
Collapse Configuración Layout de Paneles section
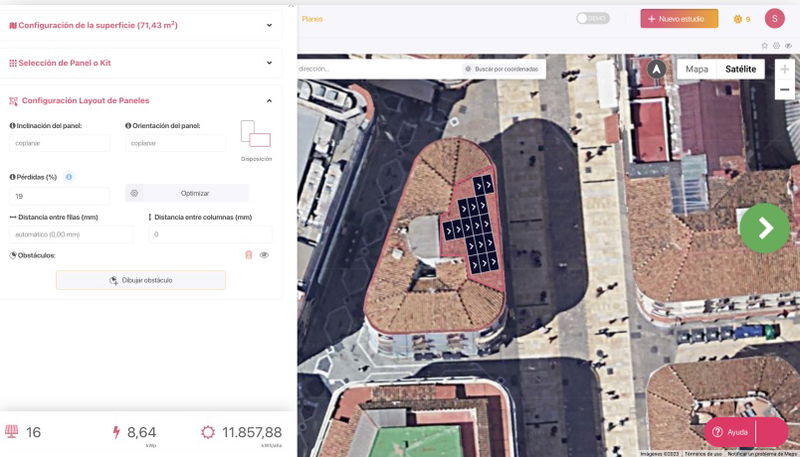coord(269,100)
